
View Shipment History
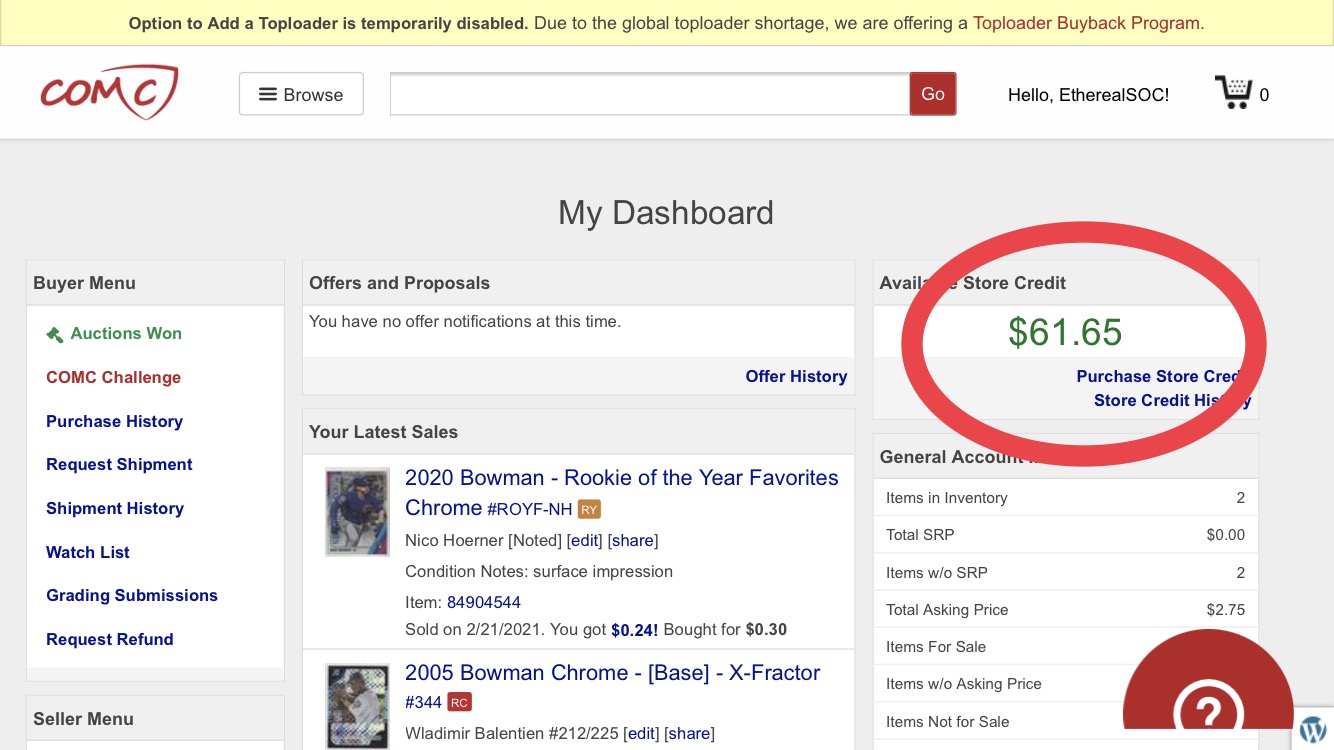[115, 508]
